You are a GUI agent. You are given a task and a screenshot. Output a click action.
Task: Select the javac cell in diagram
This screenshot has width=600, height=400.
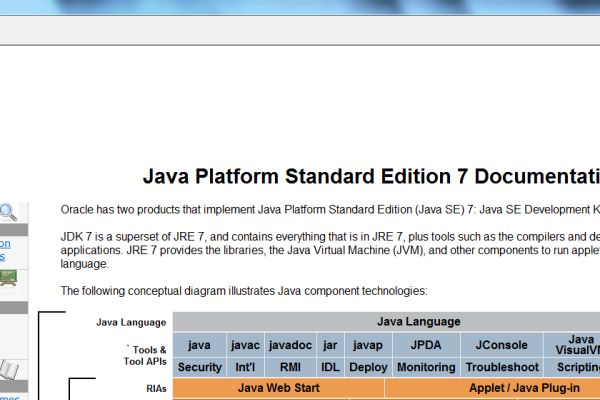pyautogui.click(x=245, y=345)
